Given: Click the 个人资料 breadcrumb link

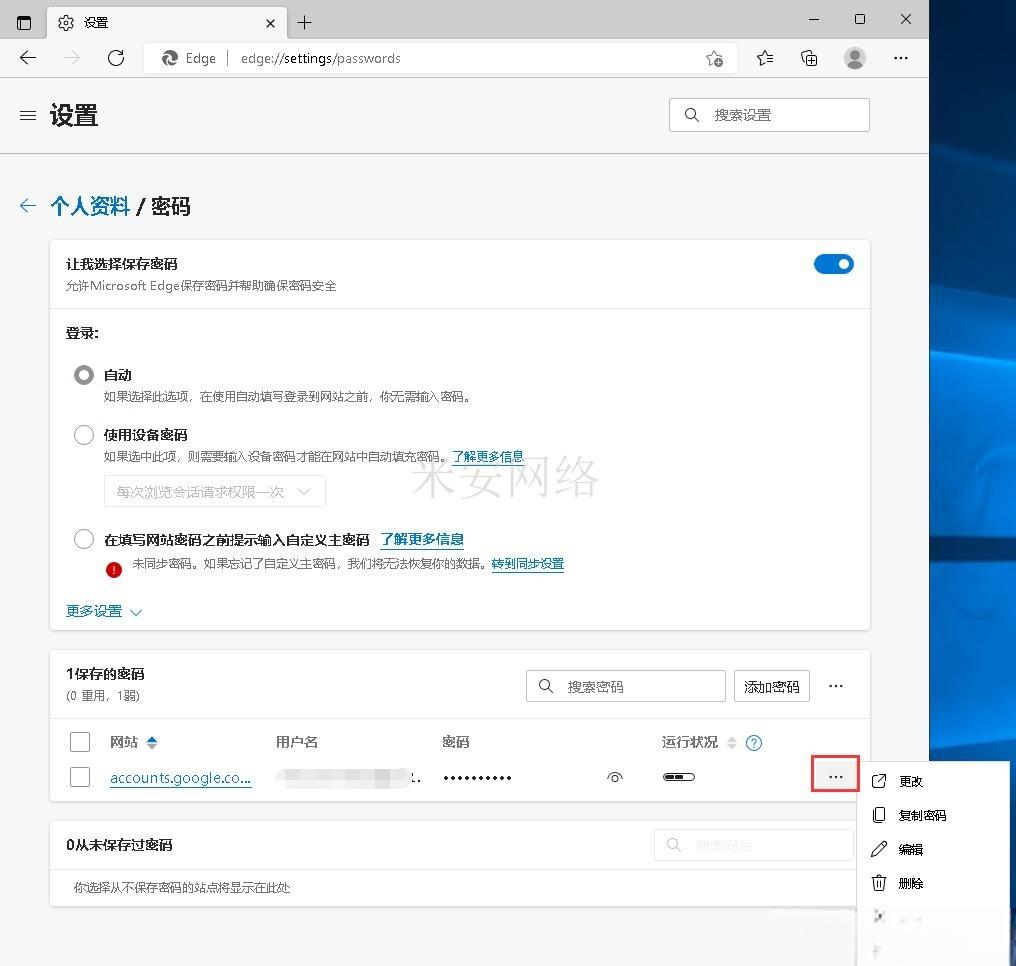Looking at the screenshot, I should [x=90, y=206].
